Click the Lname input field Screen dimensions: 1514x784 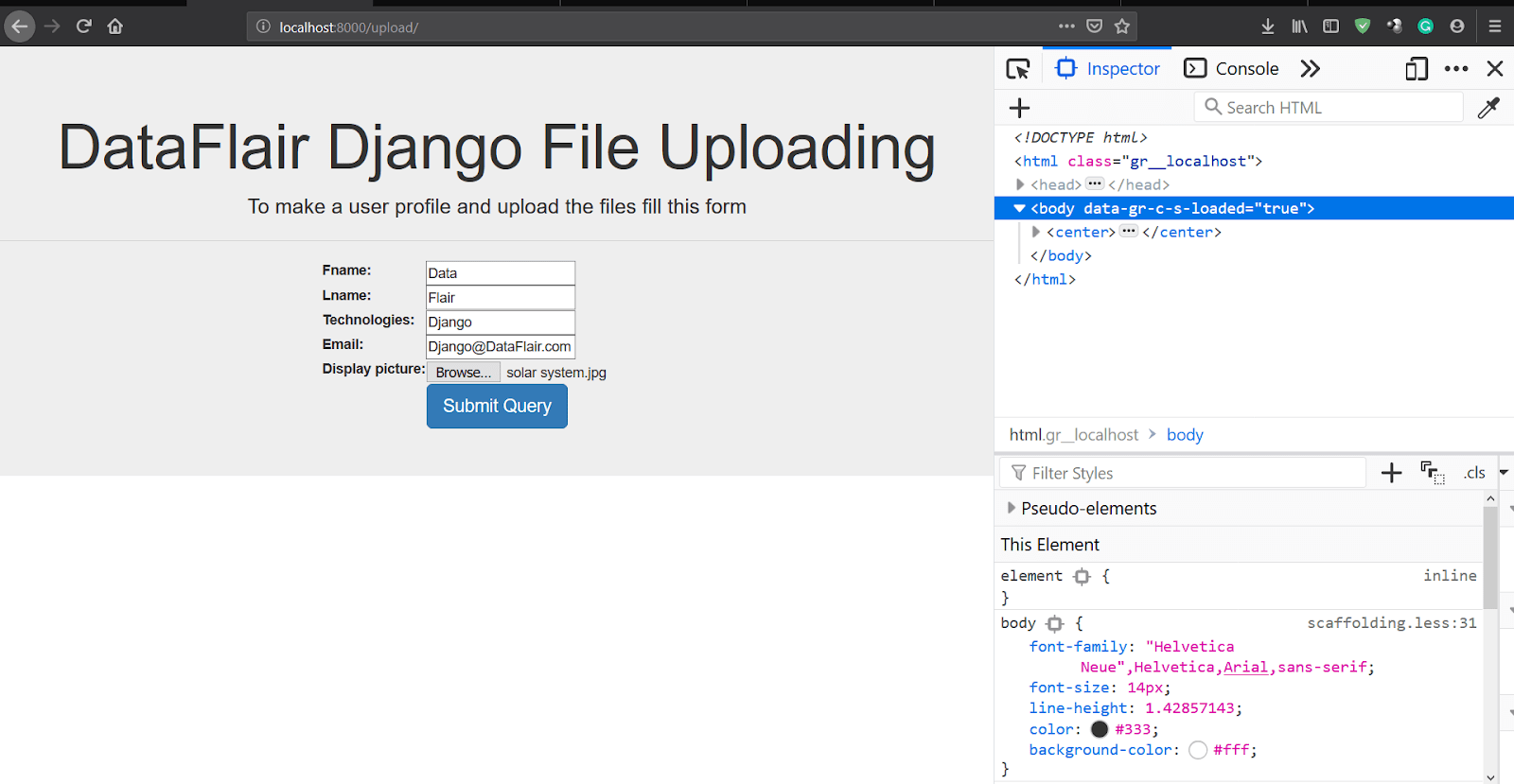click(x=501, y=298)
